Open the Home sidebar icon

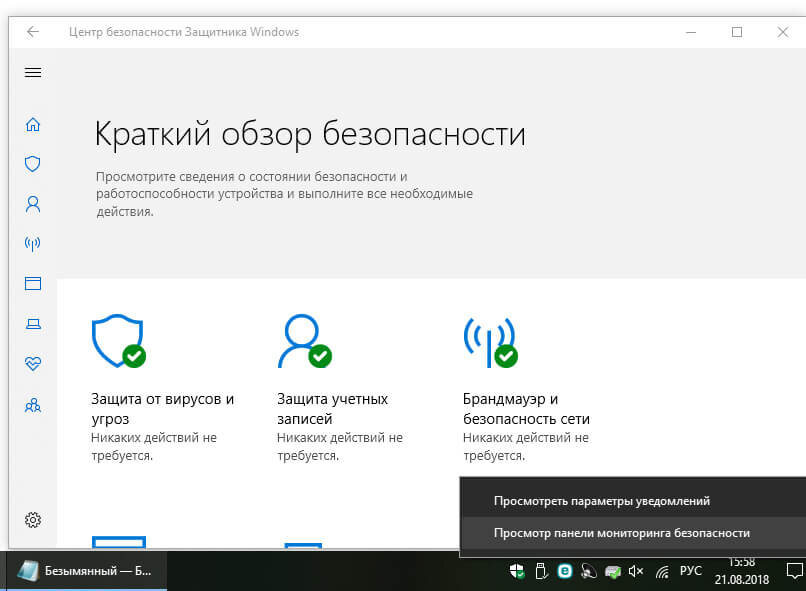coord(33,124)
